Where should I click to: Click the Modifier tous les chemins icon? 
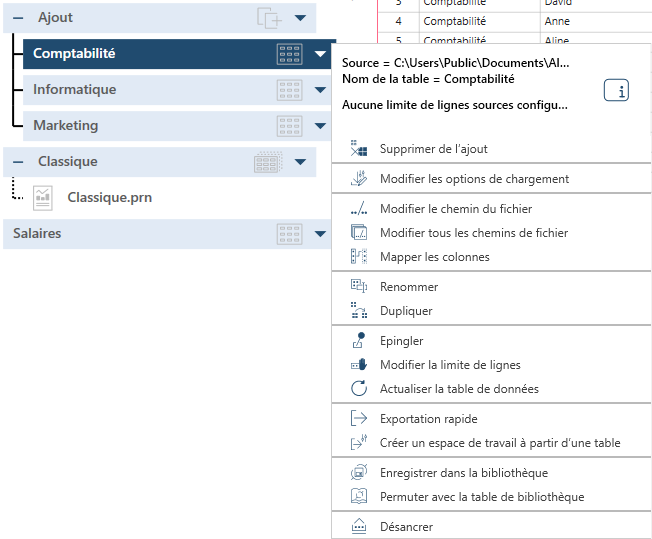(x=359, y=232)
